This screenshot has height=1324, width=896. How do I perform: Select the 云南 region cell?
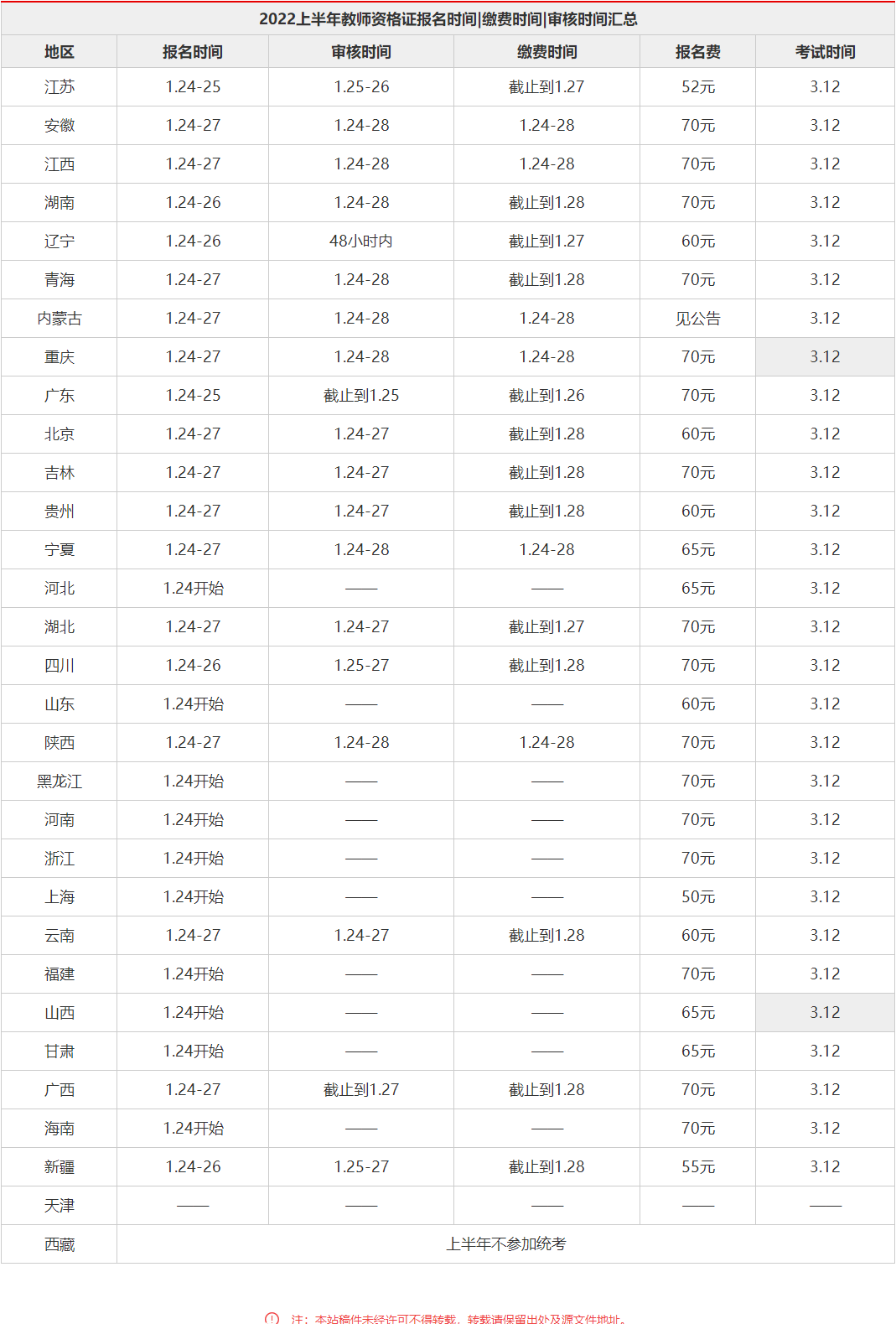tap(60, 936)
